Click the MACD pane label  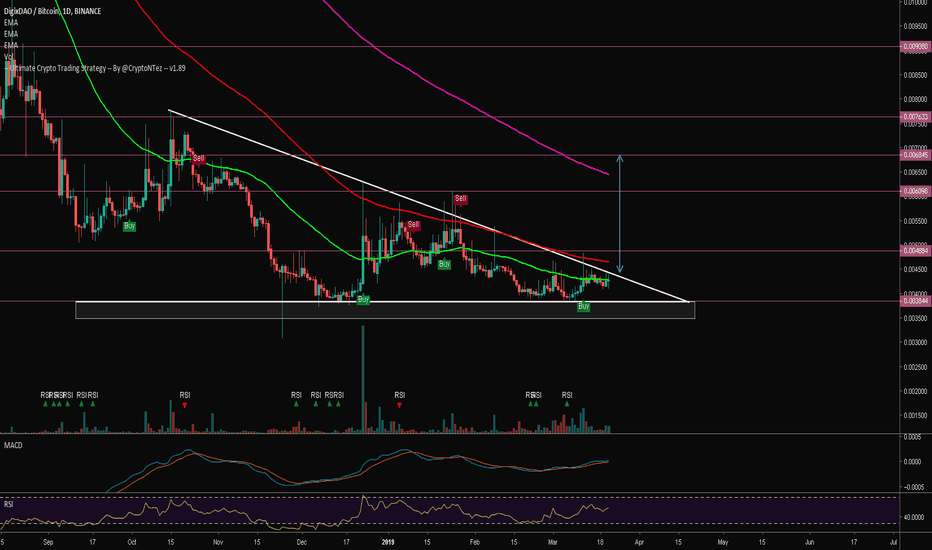pos(13,445)
